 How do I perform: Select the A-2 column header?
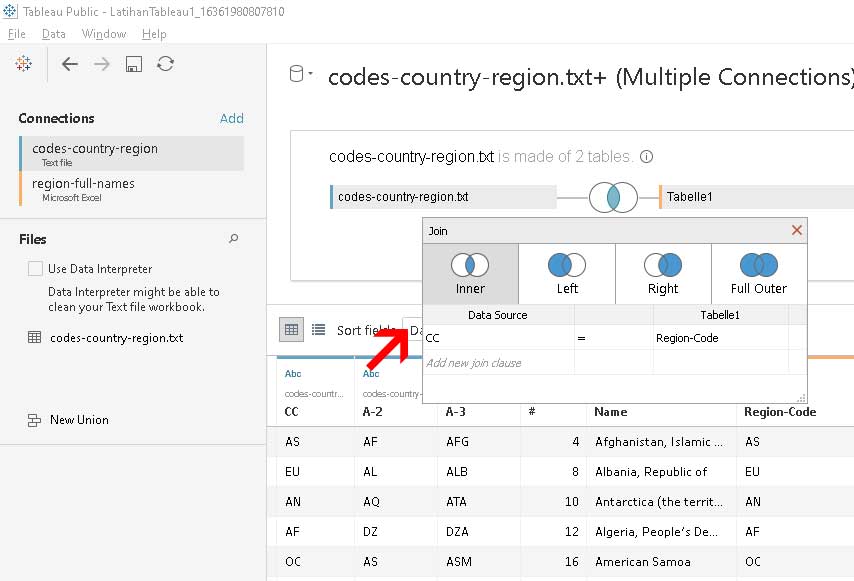[373, 412]
